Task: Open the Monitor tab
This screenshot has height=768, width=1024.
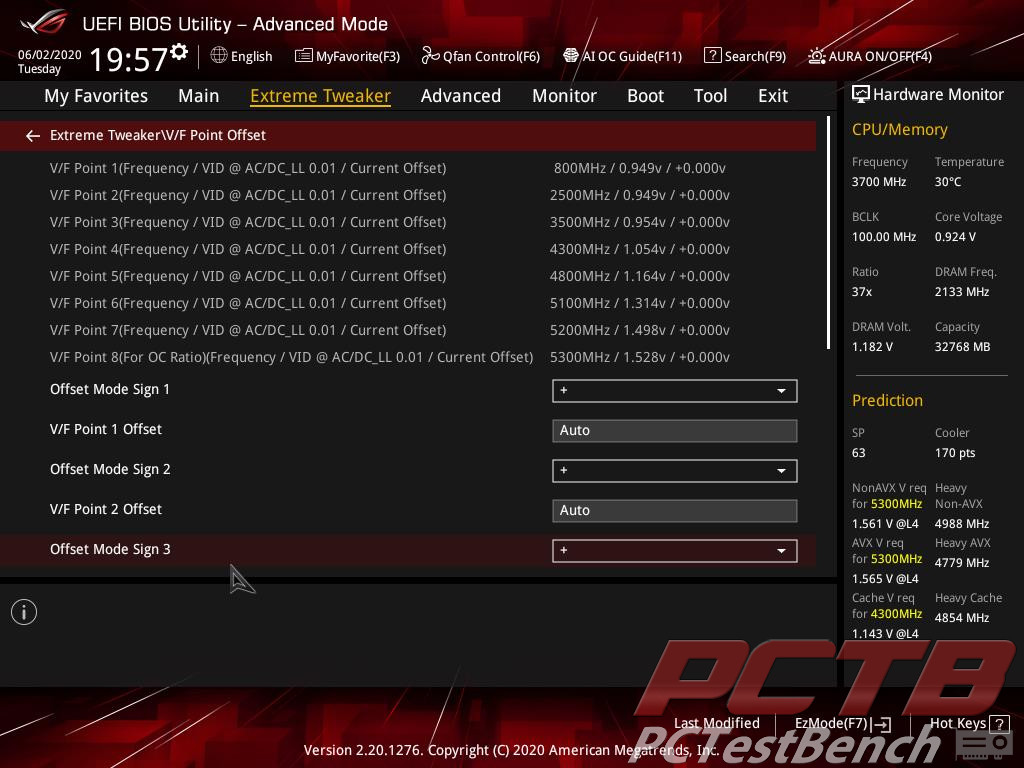Action: [564, 96]
